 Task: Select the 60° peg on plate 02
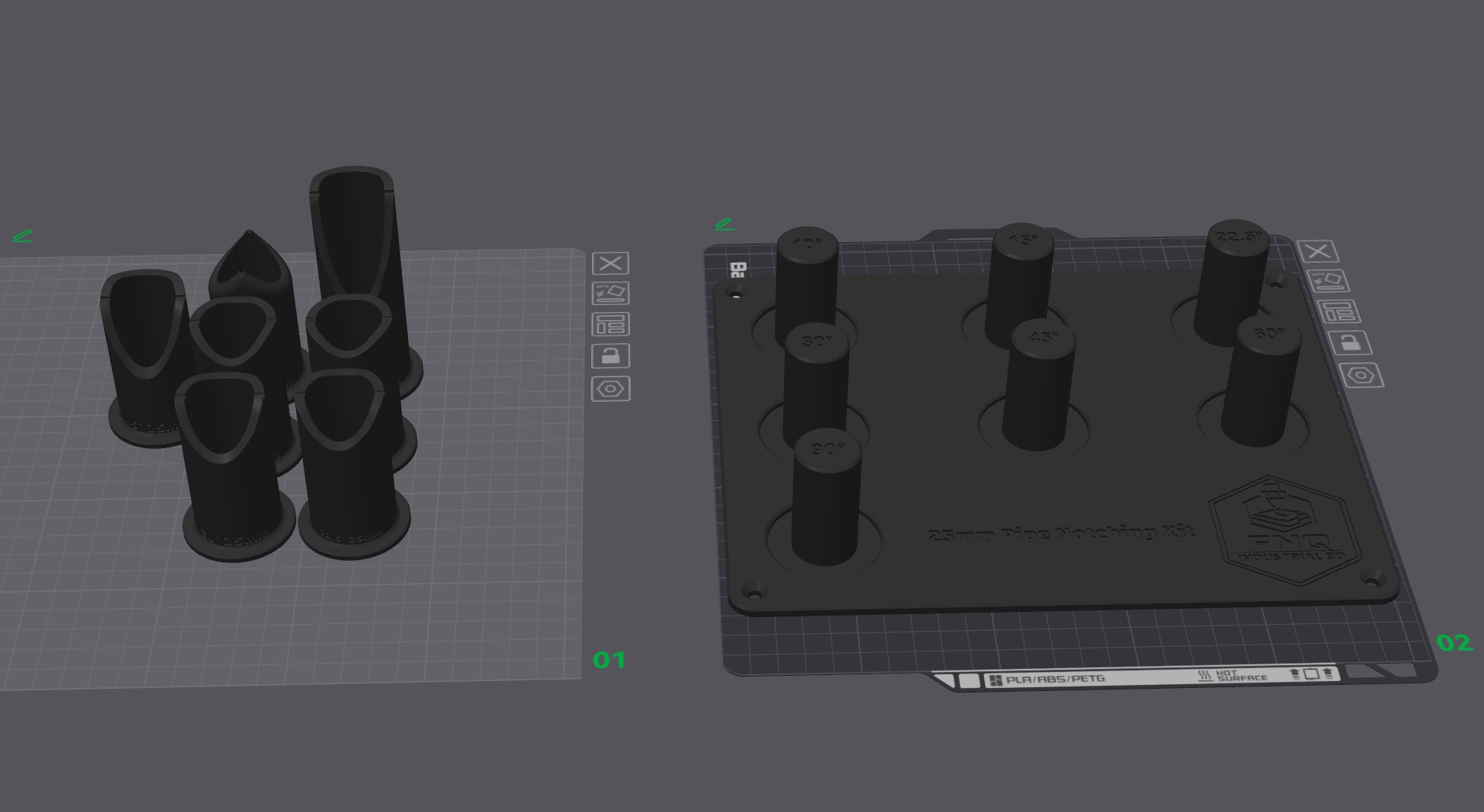1261,381
